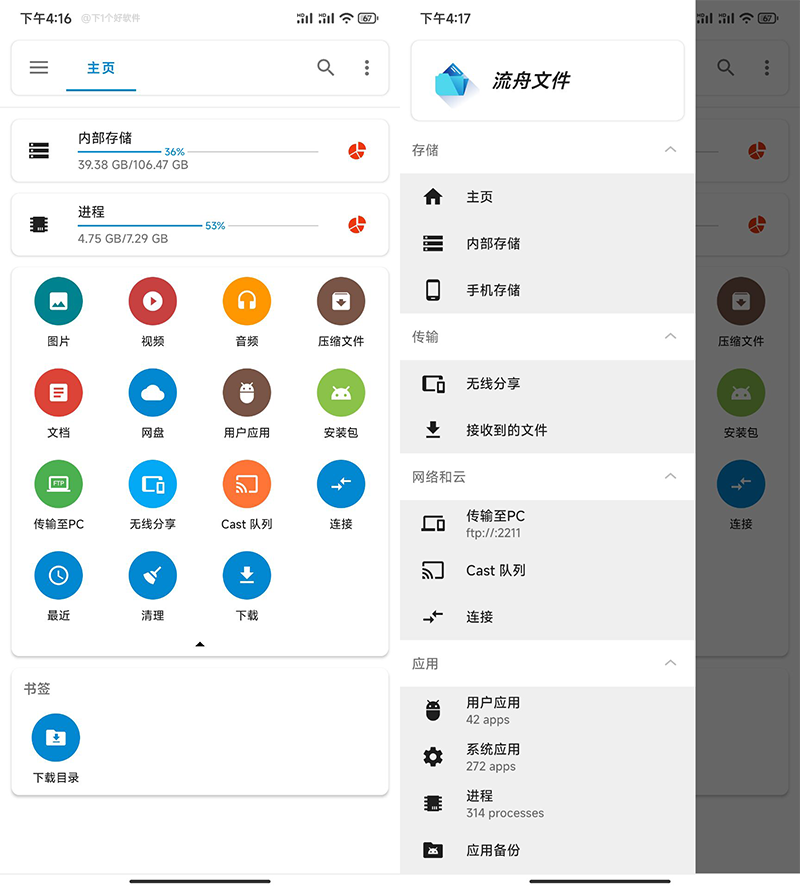Select 无线分享 (Wireless share) icon
This screenshot has height=889, width=800.
point(152,484)
